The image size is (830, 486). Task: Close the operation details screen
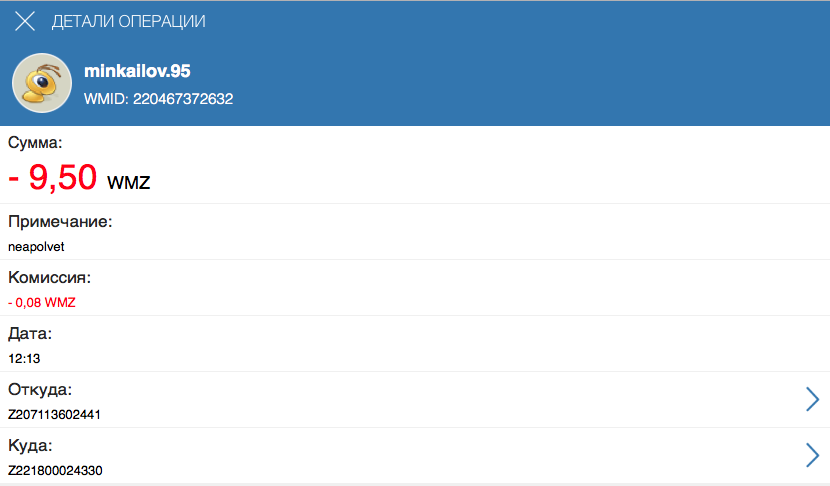click(25, 21)
